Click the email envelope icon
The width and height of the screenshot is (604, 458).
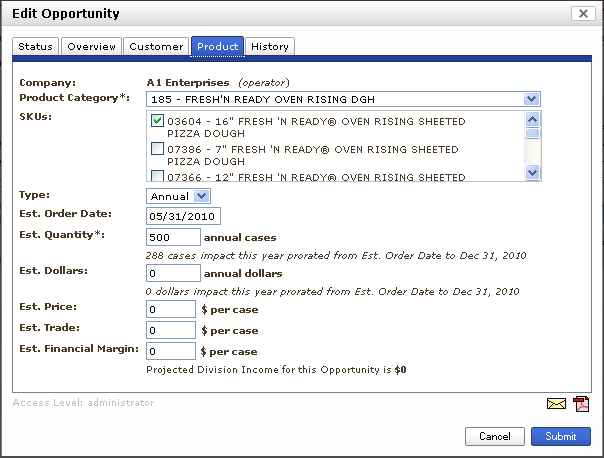556,404
